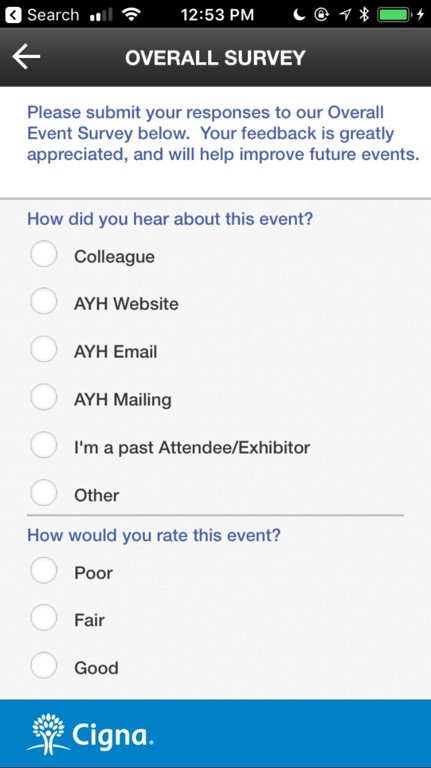The height and width of the screenshot is (768, 431).
Task: Tap the Bluetooth status icon
Action: (364, 15)
